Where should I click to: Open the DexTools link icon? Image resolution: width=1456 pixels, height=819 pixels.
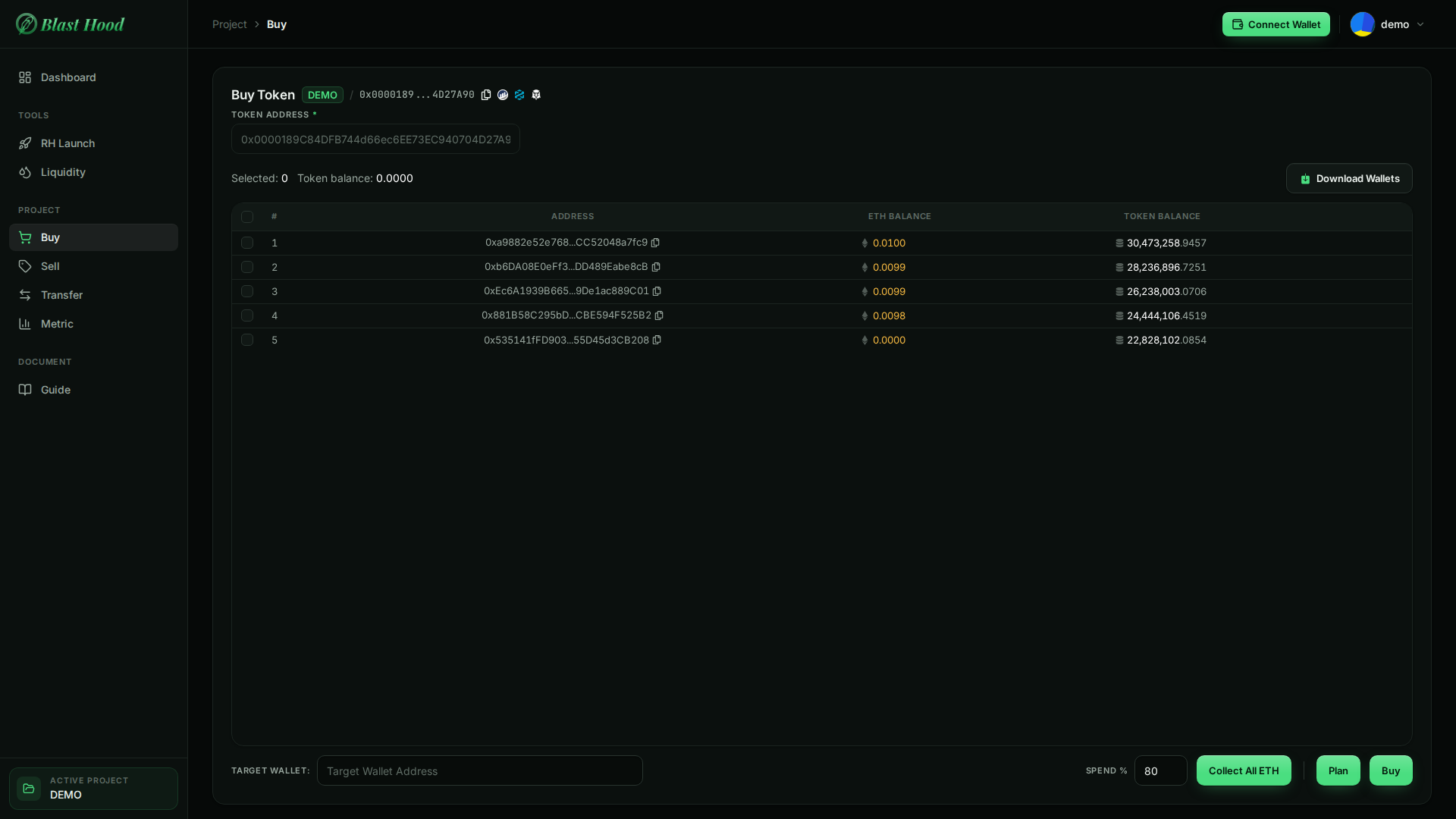coord(519,95)
